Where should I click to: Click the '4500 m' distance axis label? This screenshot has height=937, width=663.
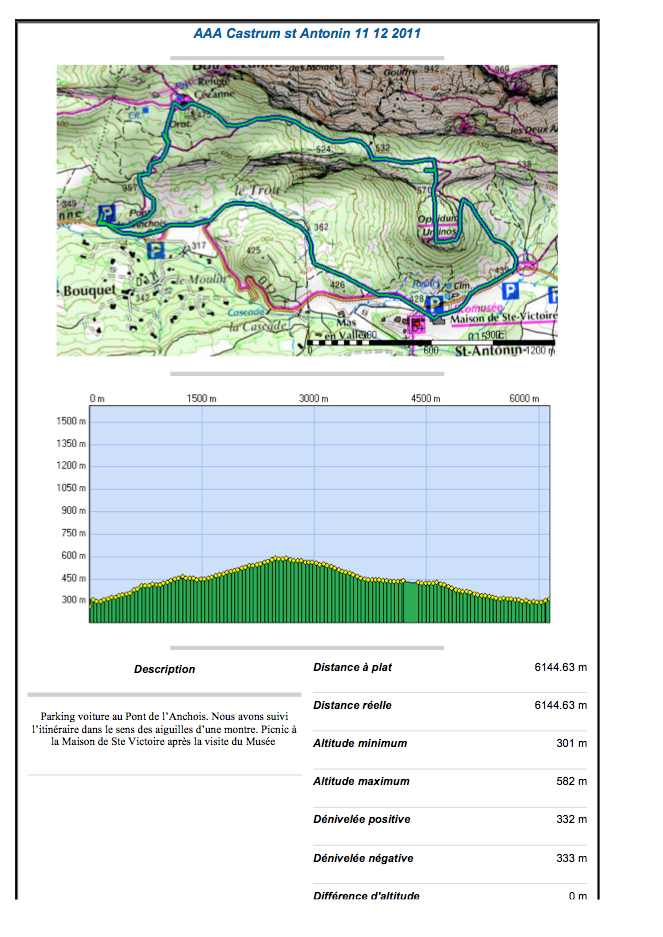426,399
